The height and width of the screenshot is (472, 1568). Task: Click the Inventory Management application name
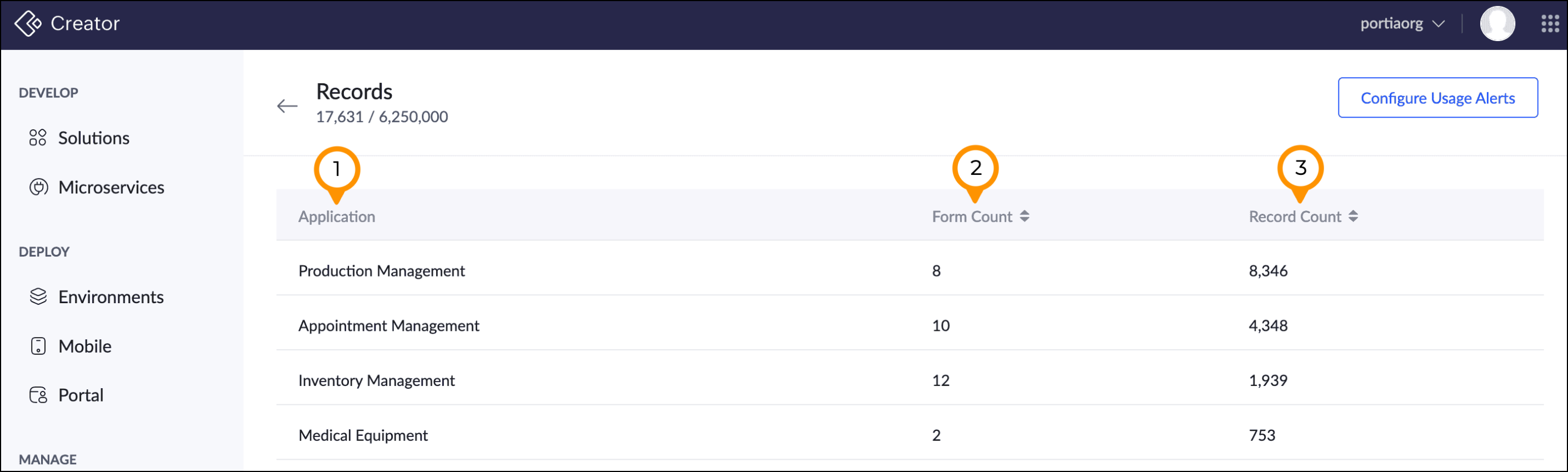(376, 380)
